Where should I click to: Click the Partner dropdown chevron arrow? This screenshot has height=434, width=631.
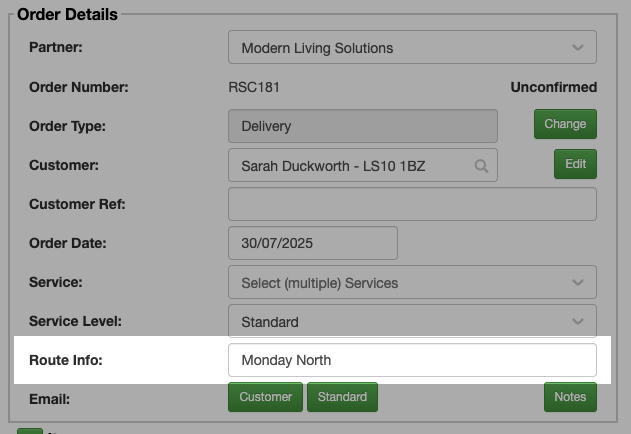tap(577, 48)
